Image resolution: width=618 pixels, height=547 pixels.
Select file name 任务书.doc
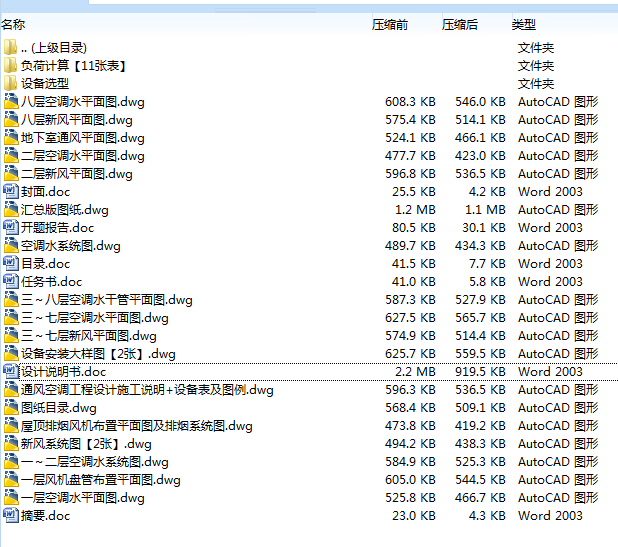51,282
